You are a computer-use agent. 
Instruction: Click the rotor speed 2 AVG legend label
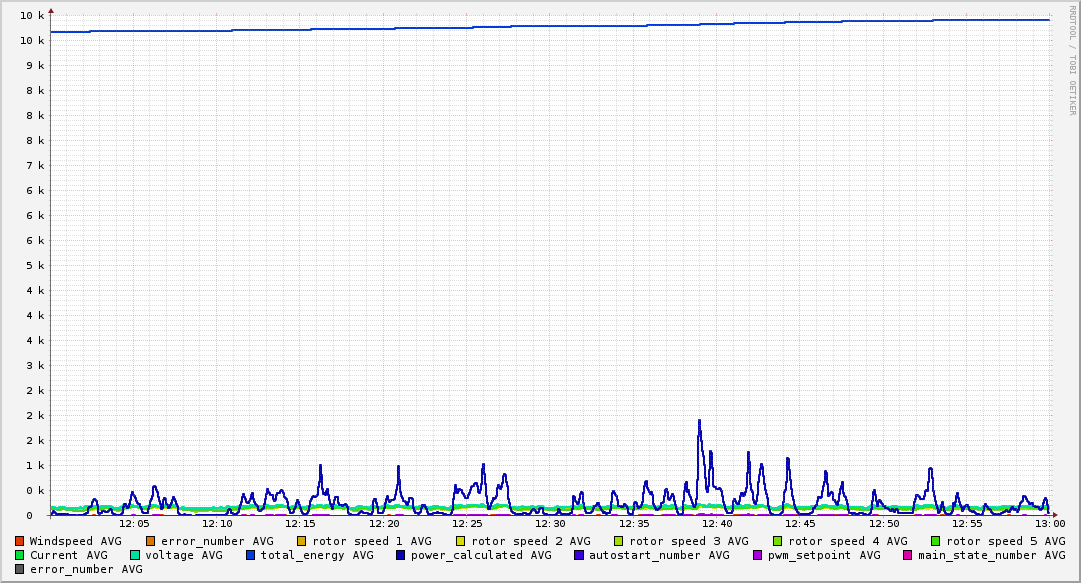pos(530,541)
